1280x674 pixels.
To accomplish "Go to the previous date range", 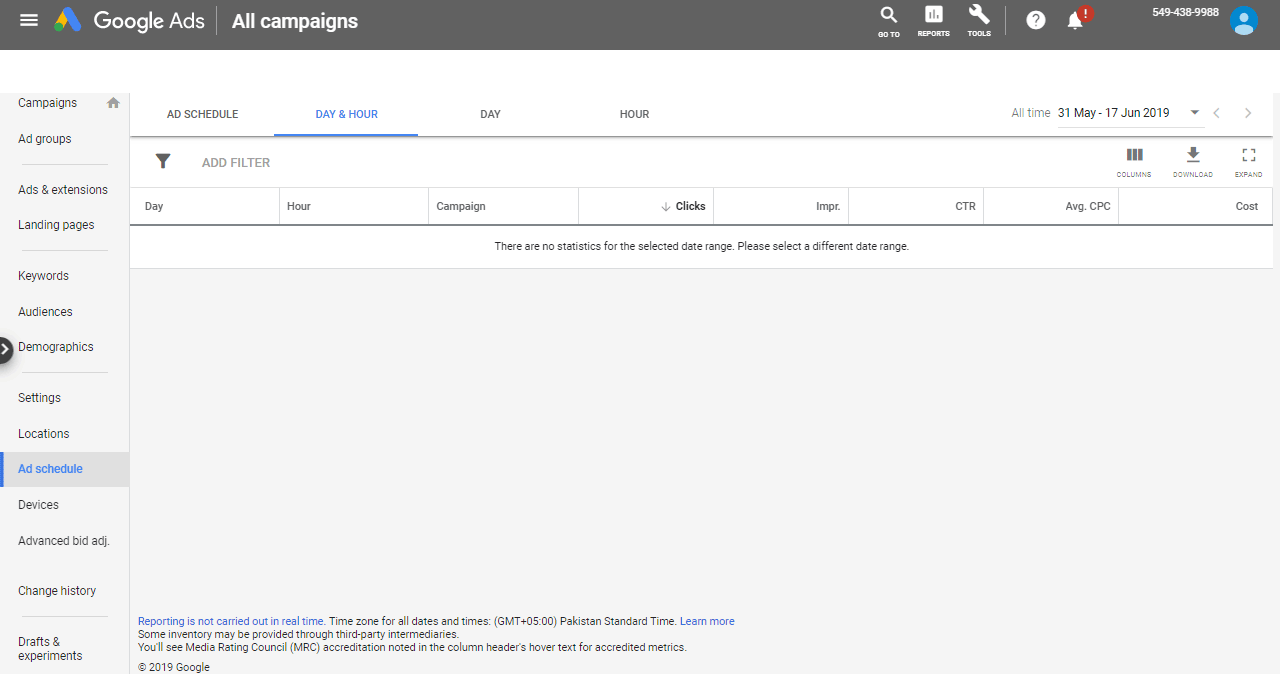I will pos(1217,113).
